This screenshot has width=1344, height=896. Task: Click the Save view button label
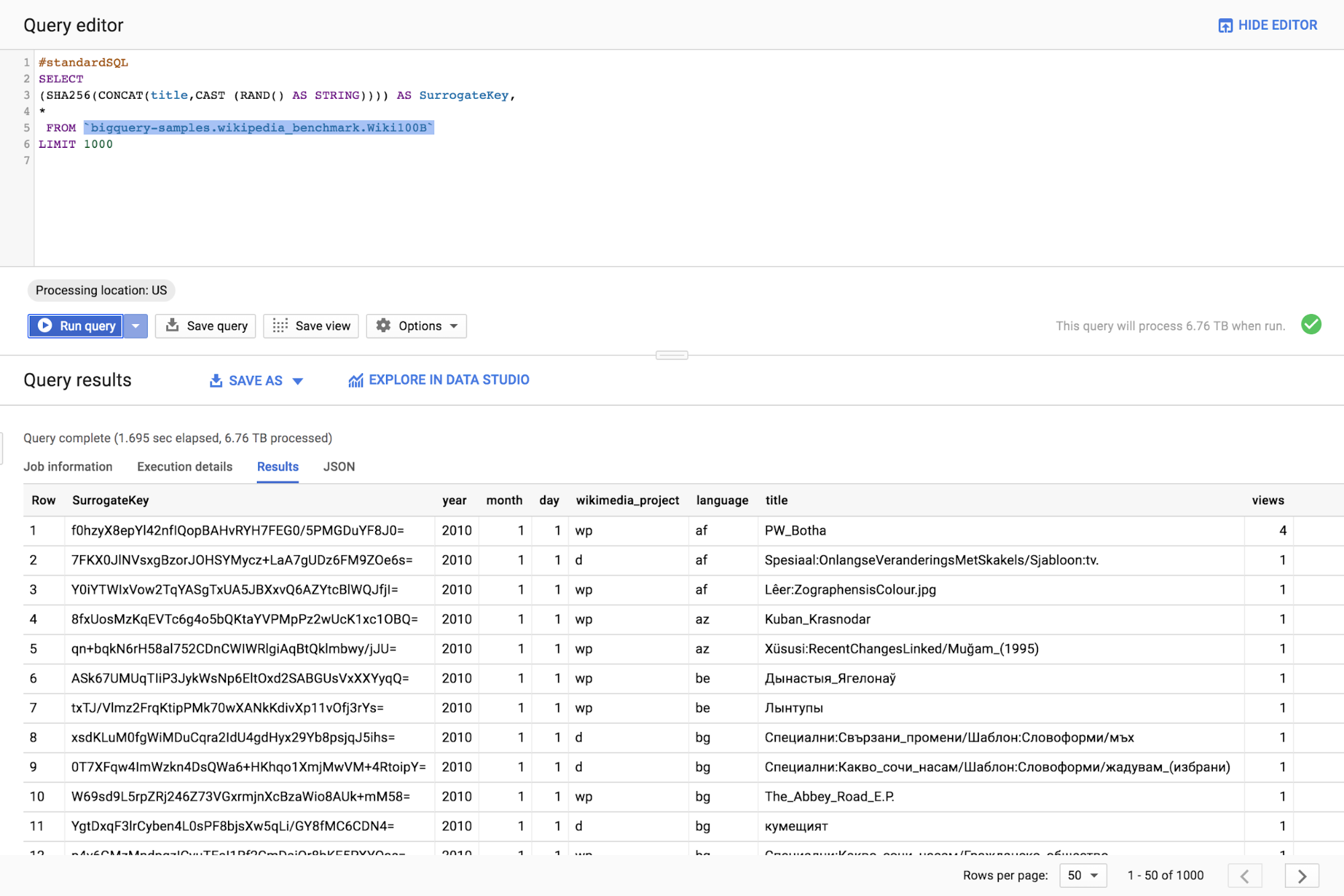[323, 326]
